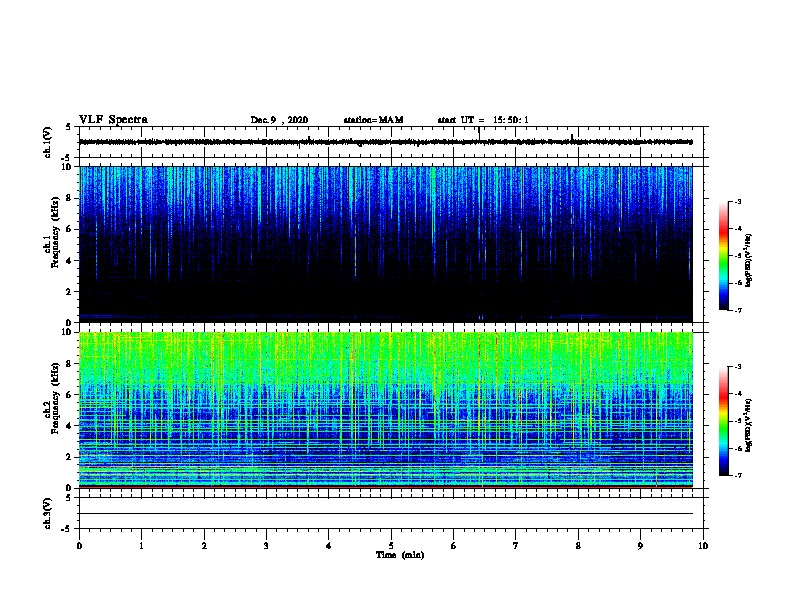Click the 8 kHz tick label of ch.2 spectrogram
This screenshot has width=792, height=612.
pyautogui.click(x=70, y=364)
